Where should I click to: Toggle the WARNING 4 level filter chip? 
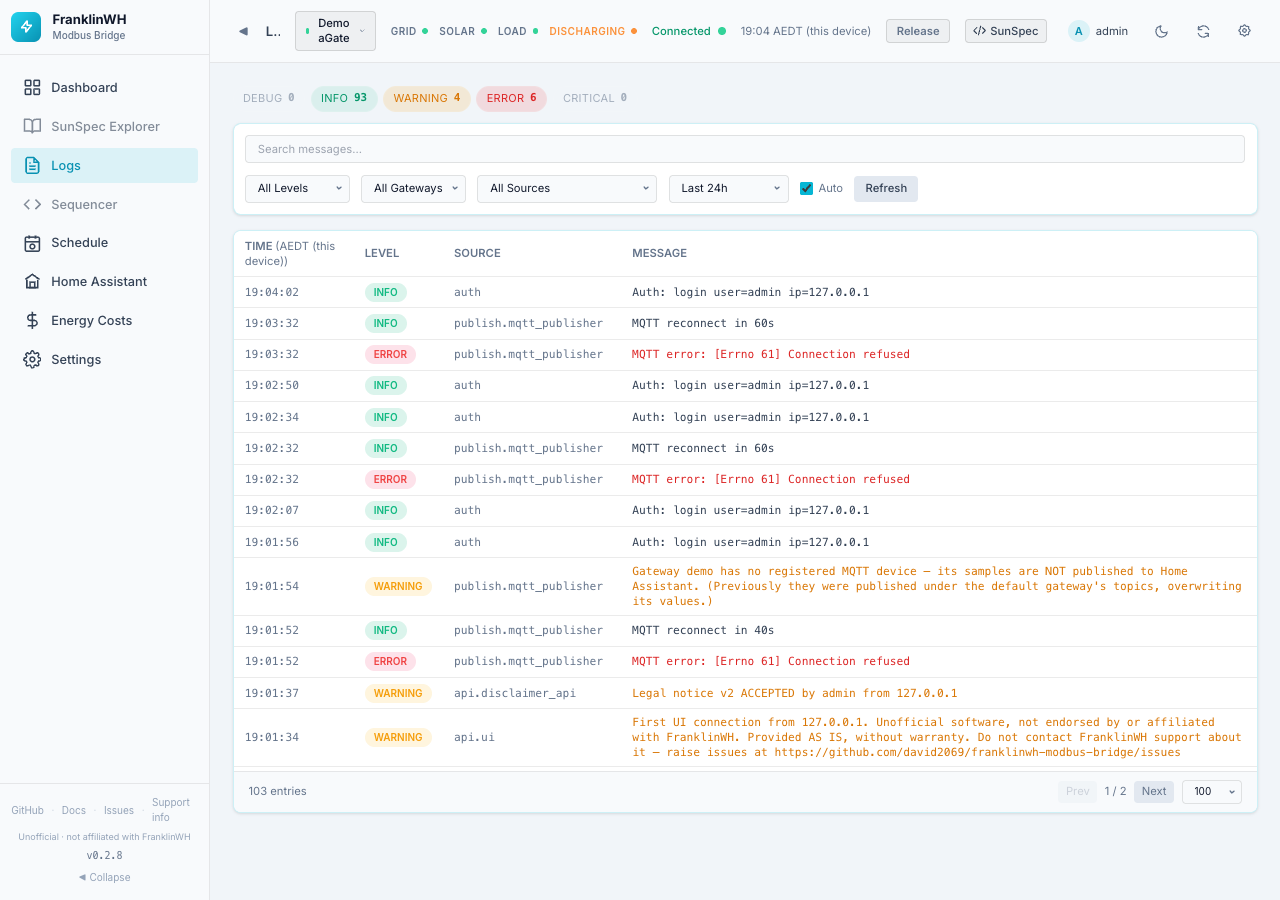pos(427,98)
